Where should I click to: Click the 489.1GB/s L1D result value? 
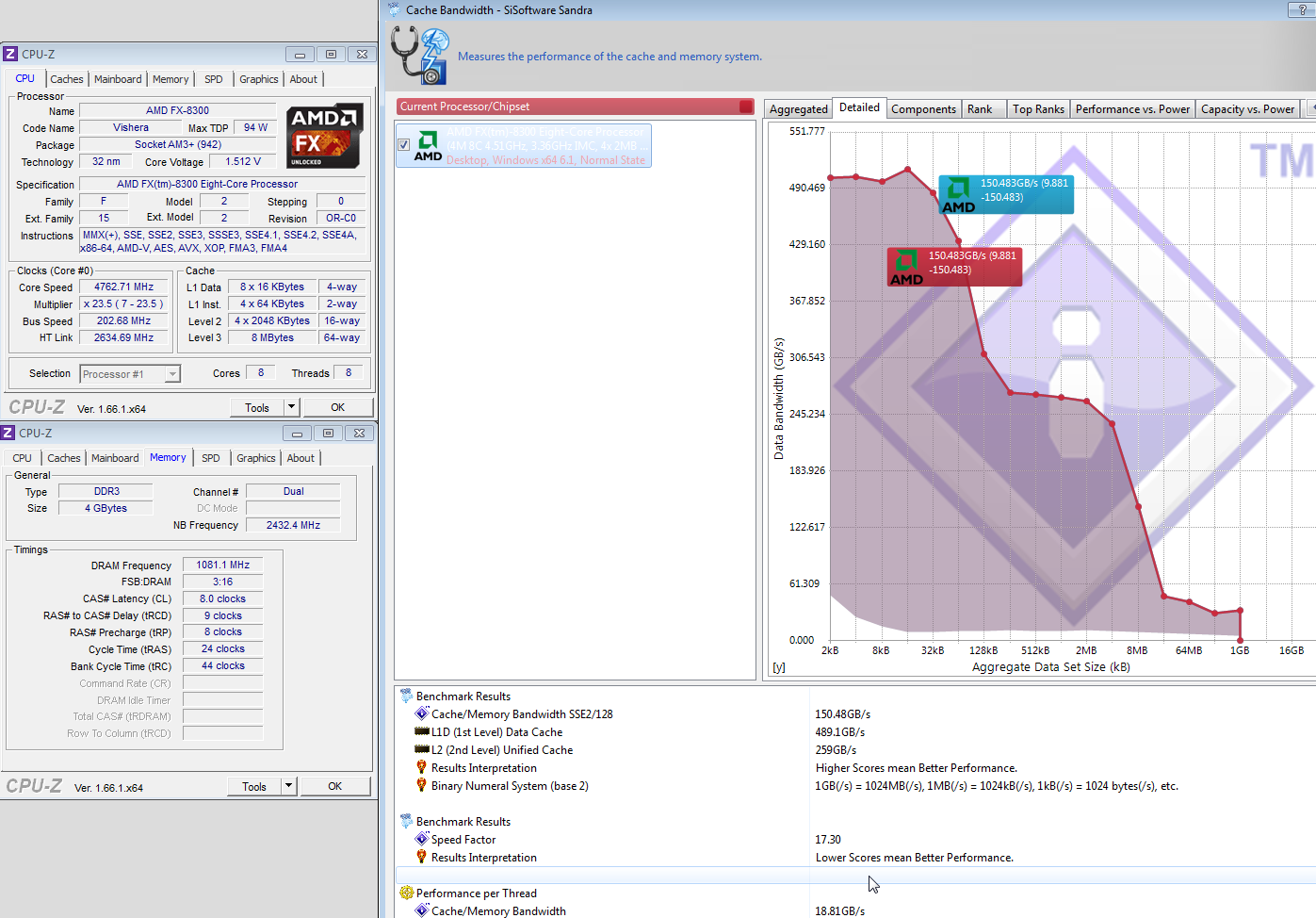click(x=839, y=732)
